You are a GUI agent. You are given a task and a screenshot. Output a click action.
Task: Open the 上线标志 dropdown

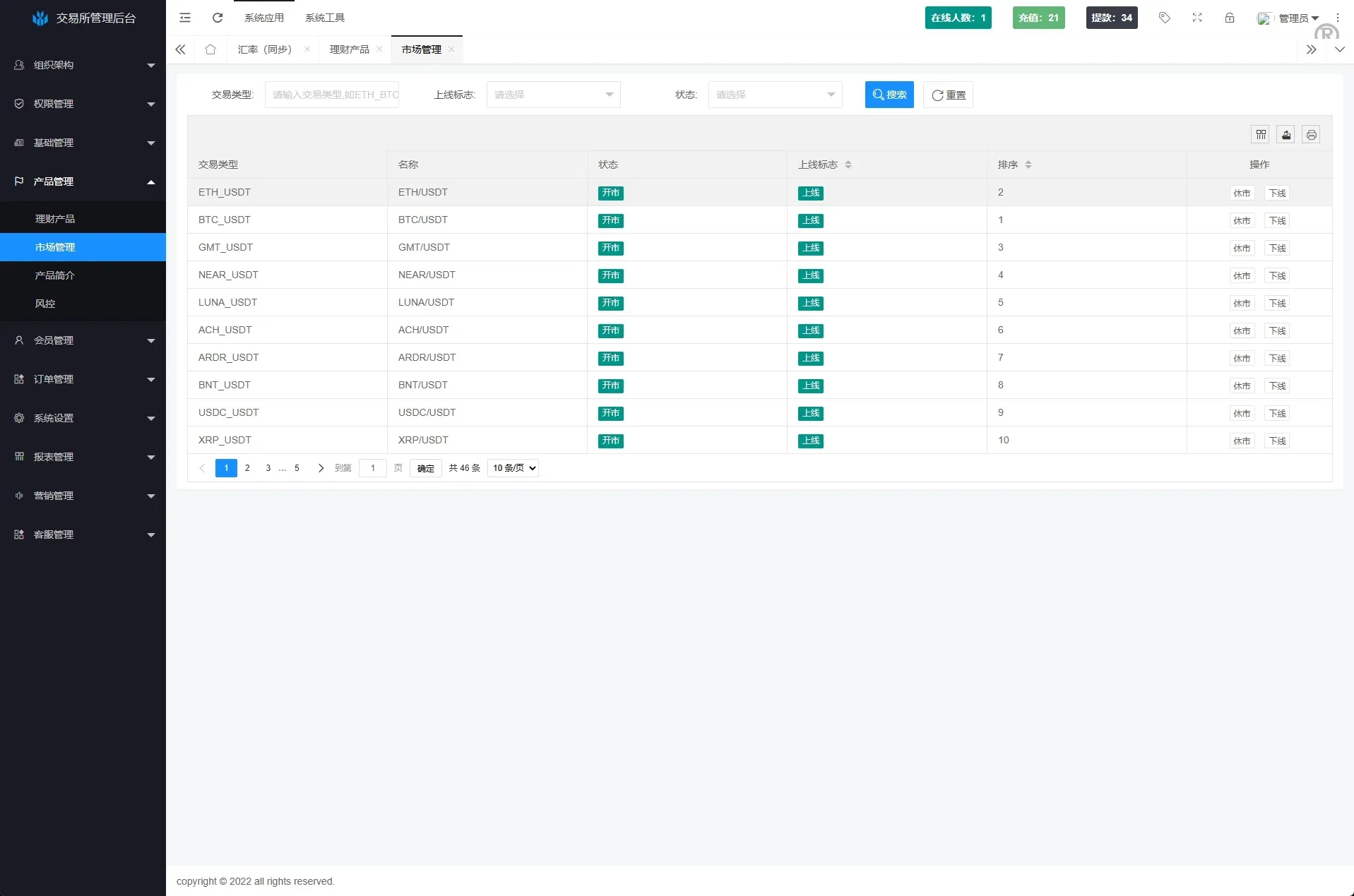pos(553,94)
